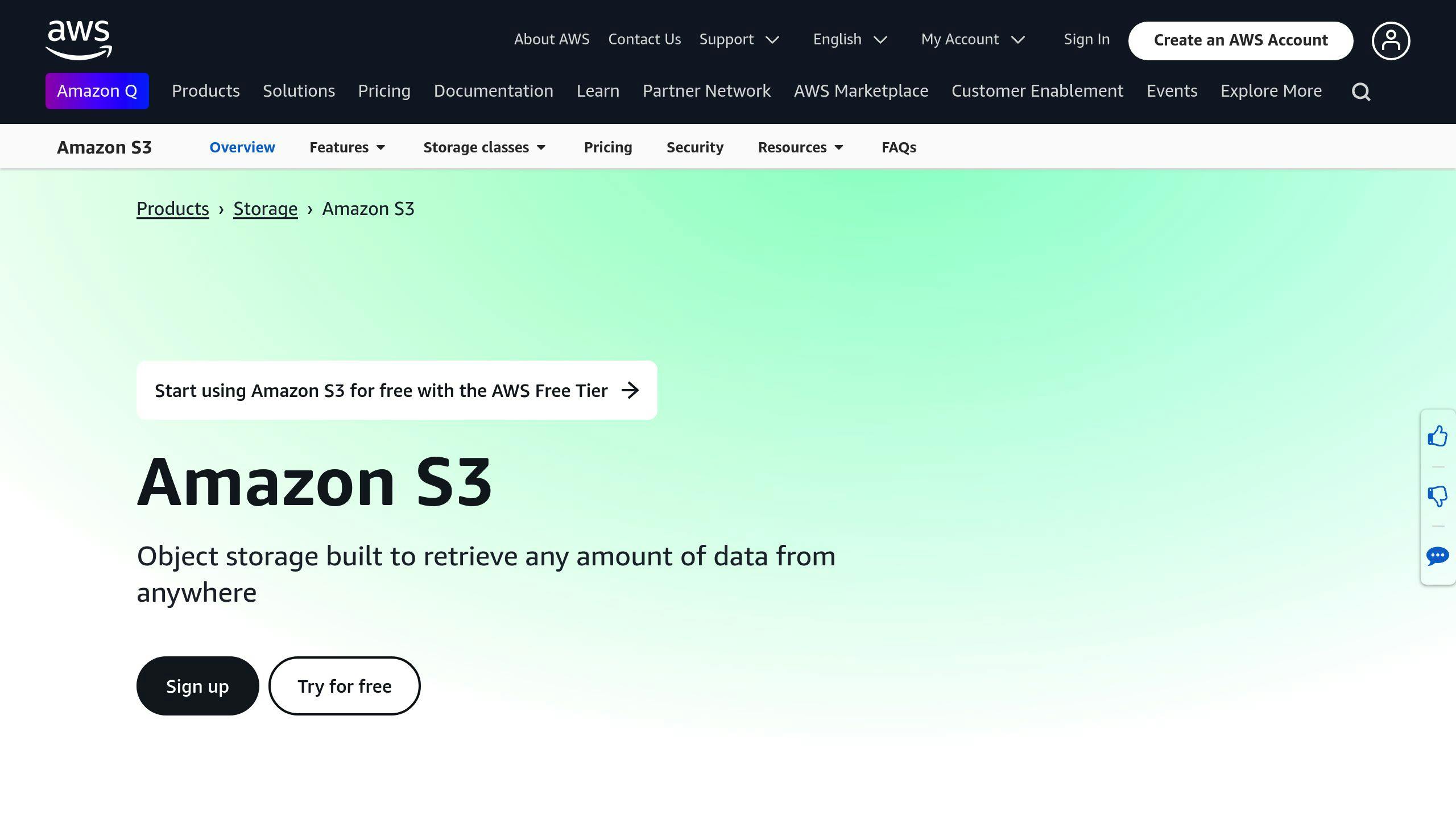Open the Events menu
The width and height of the screenshot is (1456, 819).
1172,91
